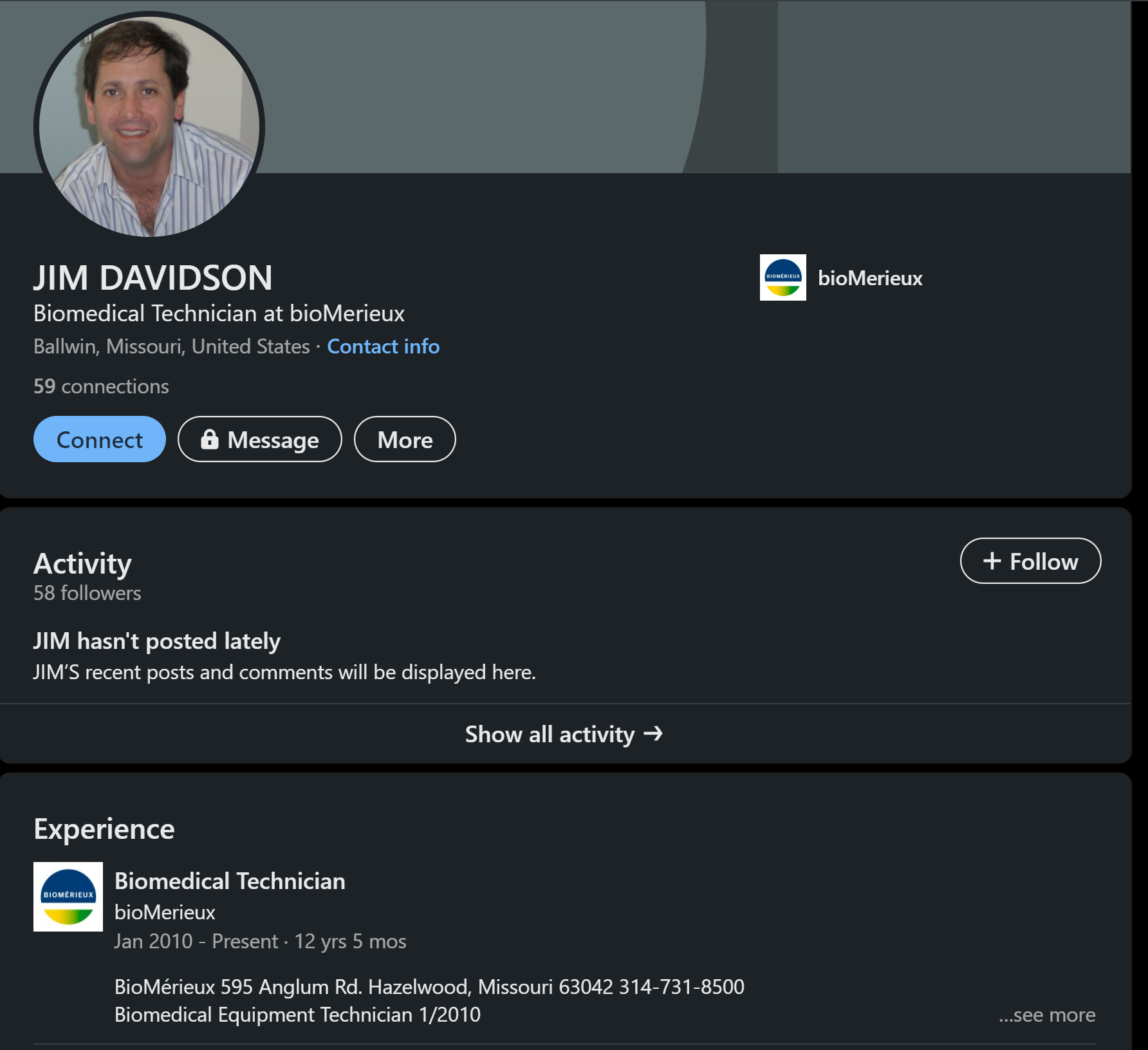Click the BioMérieux 595 Anglum Rd. address line
The image size is (1148, 1050).
(x=429, y=986)
